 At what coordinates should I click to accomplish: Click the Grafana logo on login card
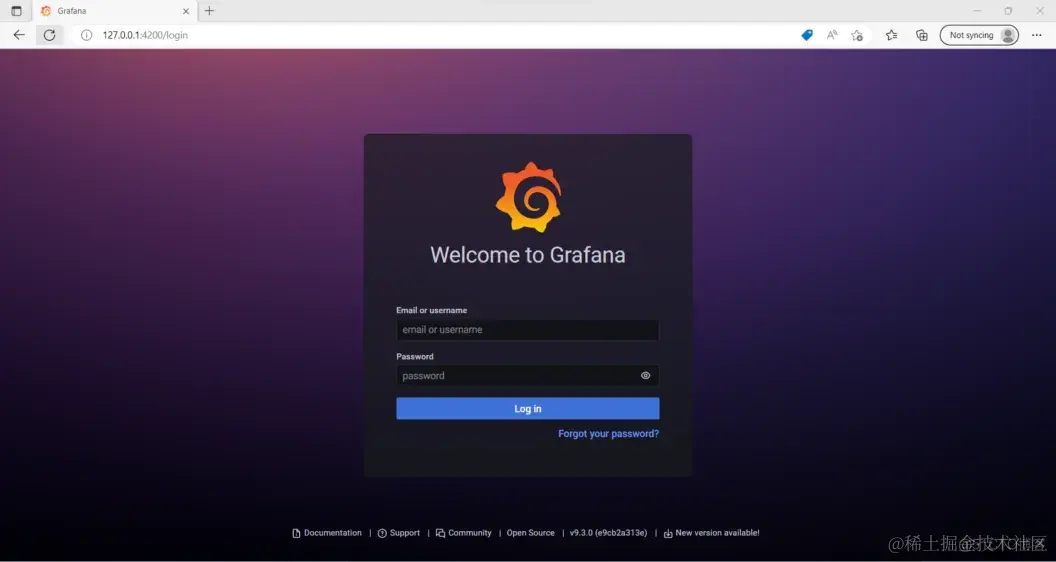(x=528, y=197)
